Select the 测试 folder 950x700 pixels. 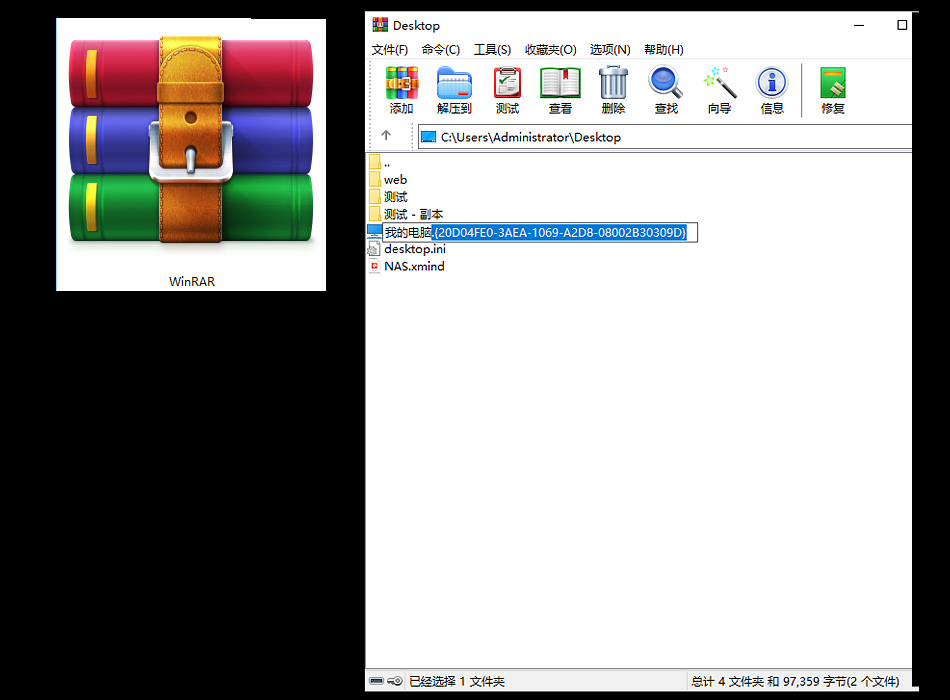tap(396, 197)
